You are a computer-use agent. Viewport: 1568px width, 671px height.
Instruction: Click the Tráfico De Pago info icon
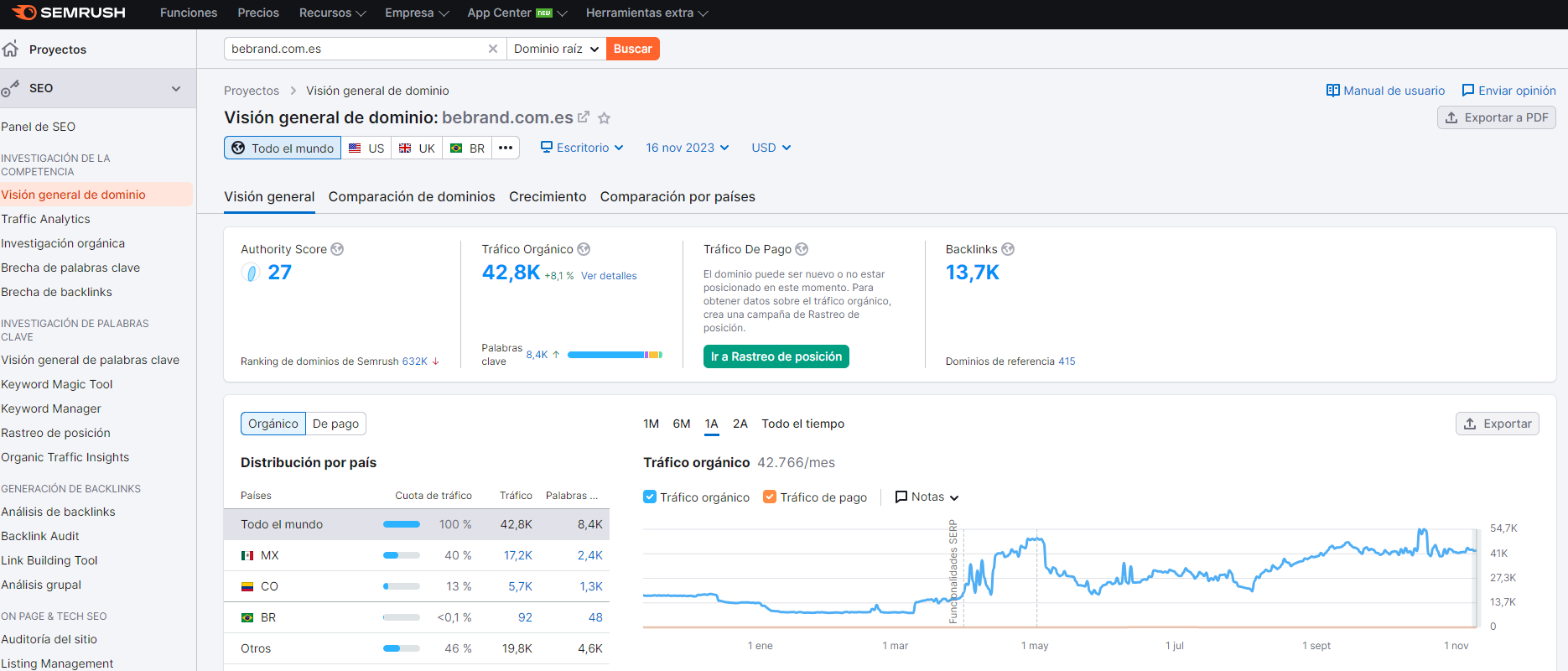(x=802, y=249)
